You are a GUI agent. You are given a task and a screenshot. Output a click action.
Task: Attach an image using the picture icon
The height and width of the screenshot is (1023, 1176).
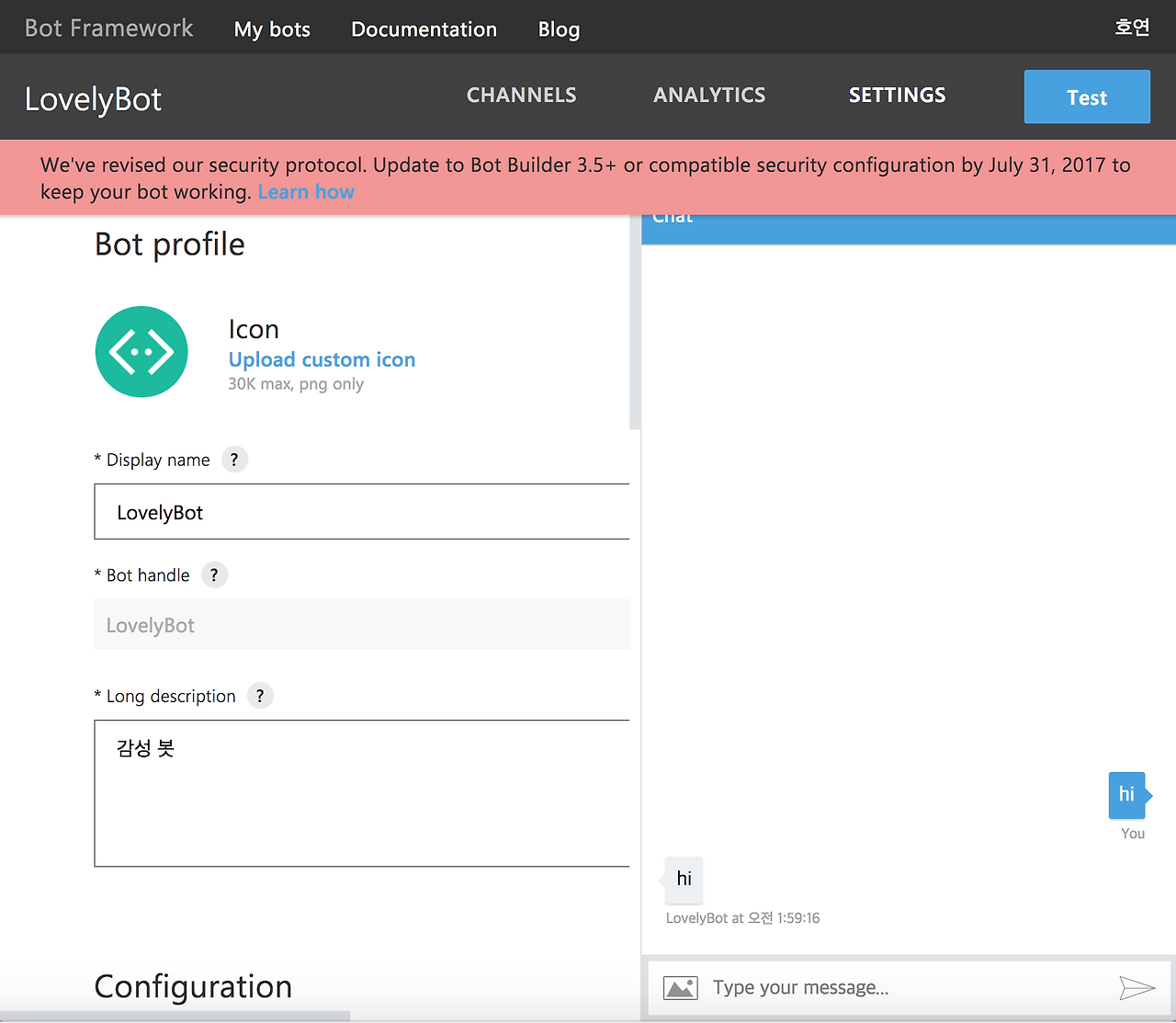click(x=681, y=988)
